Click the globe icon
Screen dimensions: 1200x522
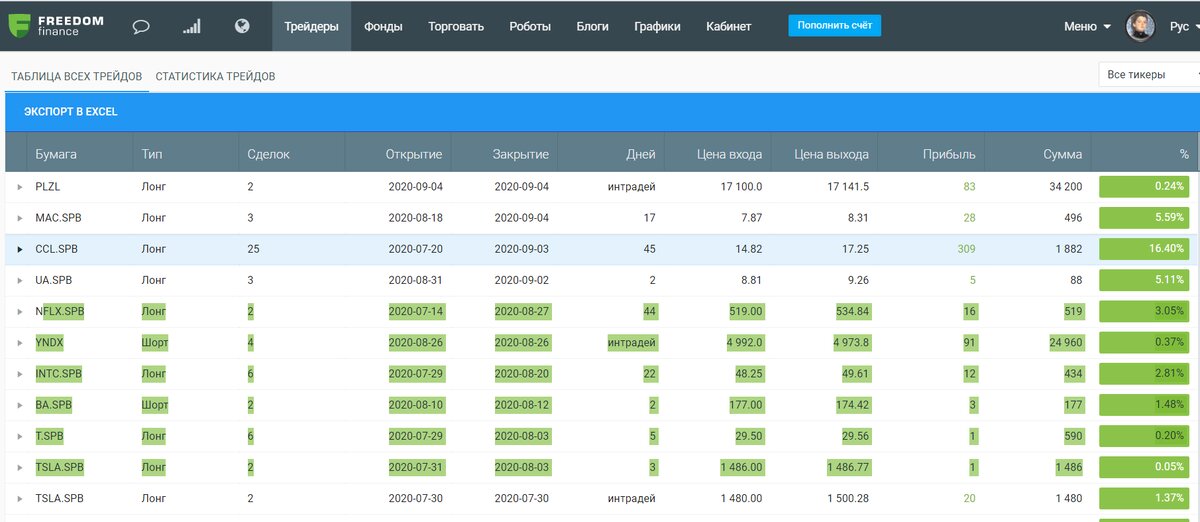242,26
